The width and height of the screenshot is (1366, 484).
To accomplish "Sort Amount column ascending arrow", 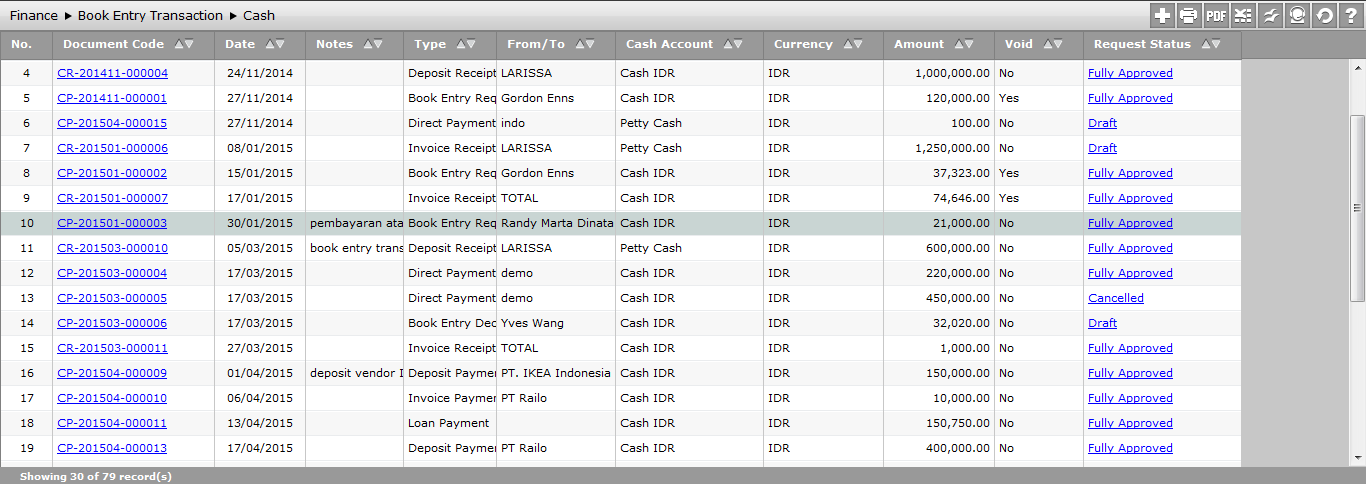I will (x=958, y=44).
